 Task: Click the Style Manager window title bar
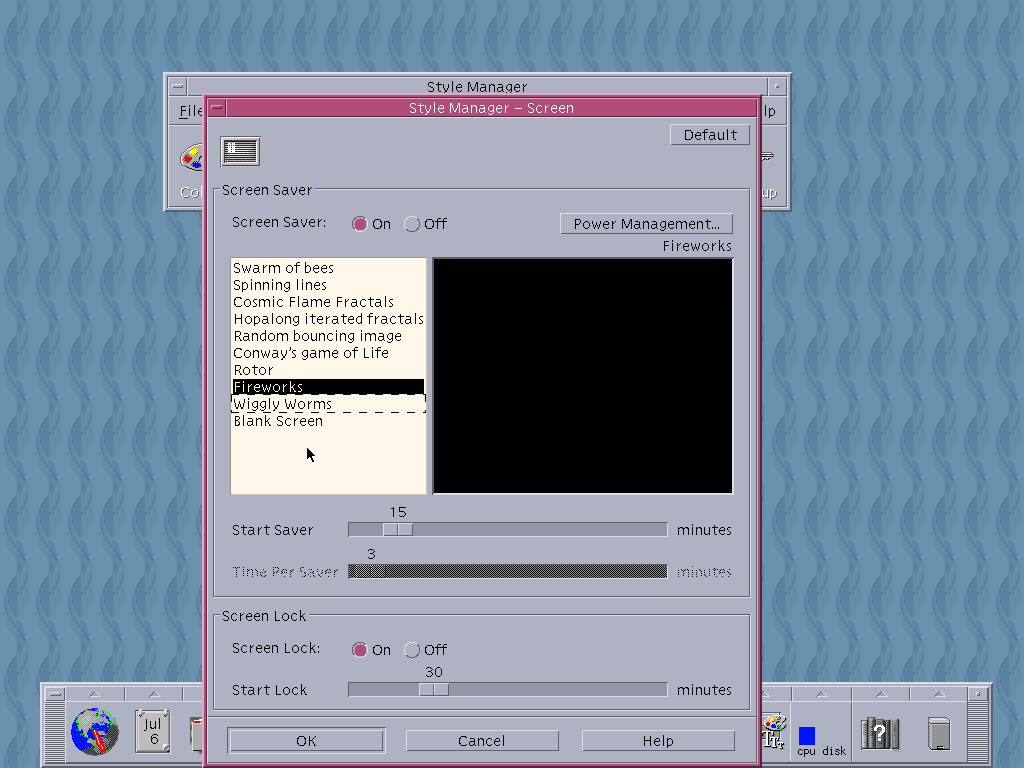pos(477,86)
